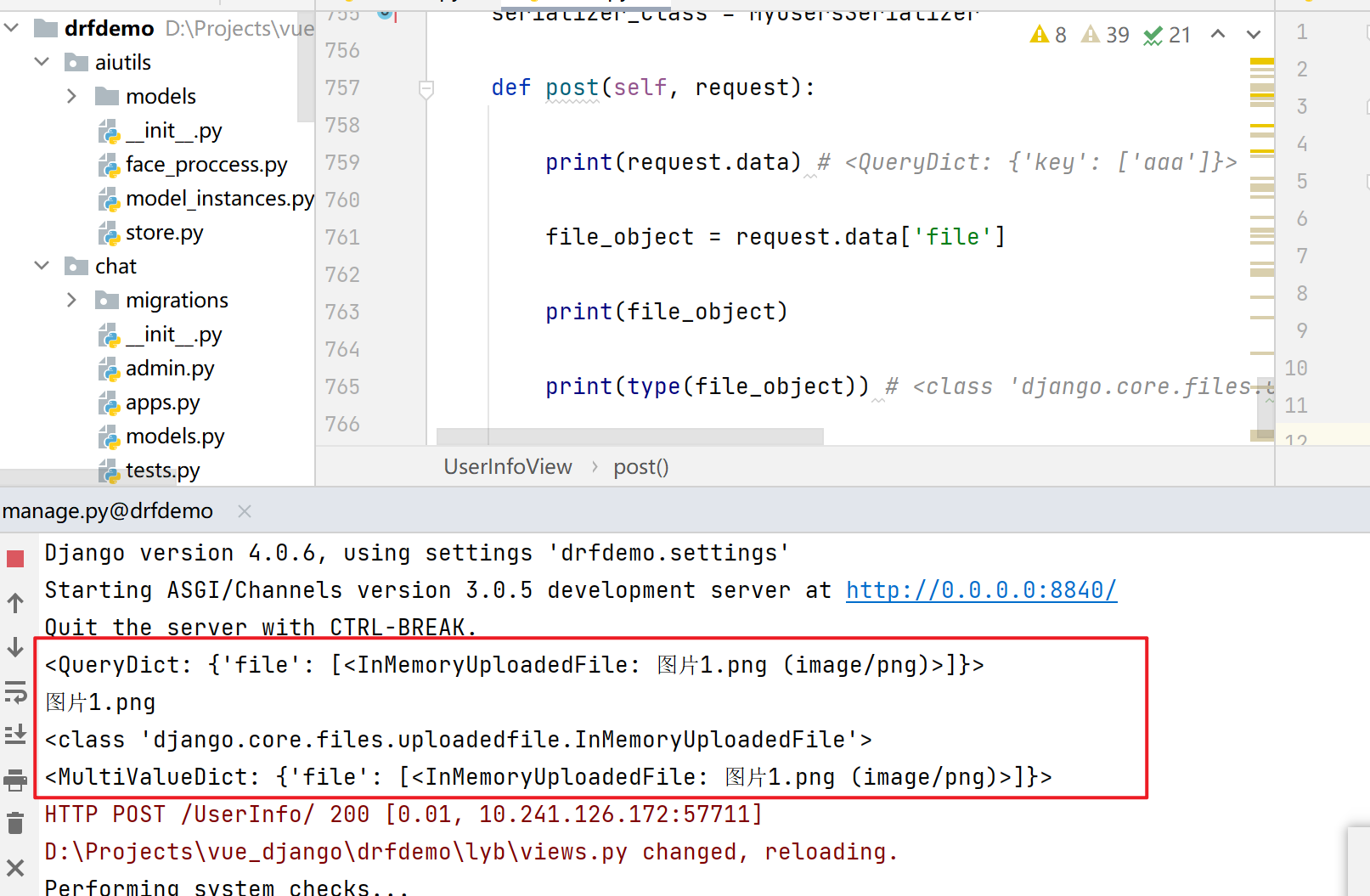This screenshot has width=1370, height=896.
Task: Close the manage.py@drfdemo run tab
Action: 245,511
